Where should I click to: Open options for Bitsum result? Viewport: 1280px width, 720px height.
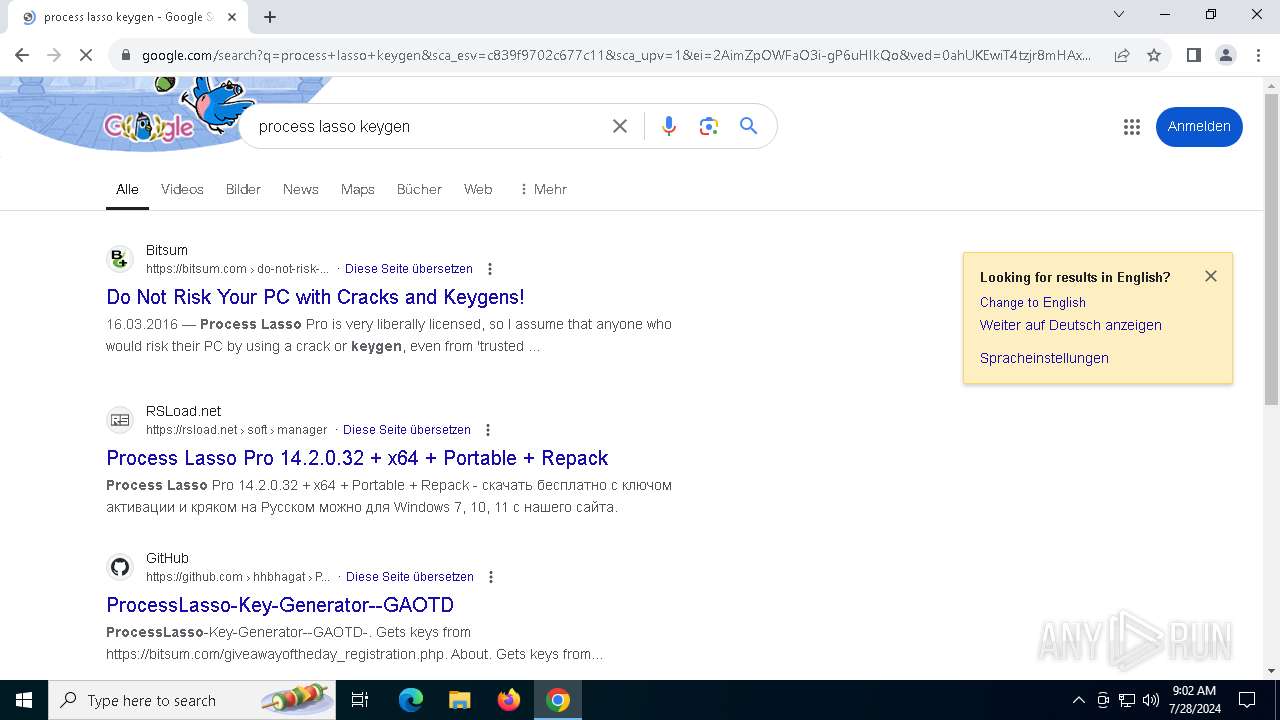tap(490, 269)
